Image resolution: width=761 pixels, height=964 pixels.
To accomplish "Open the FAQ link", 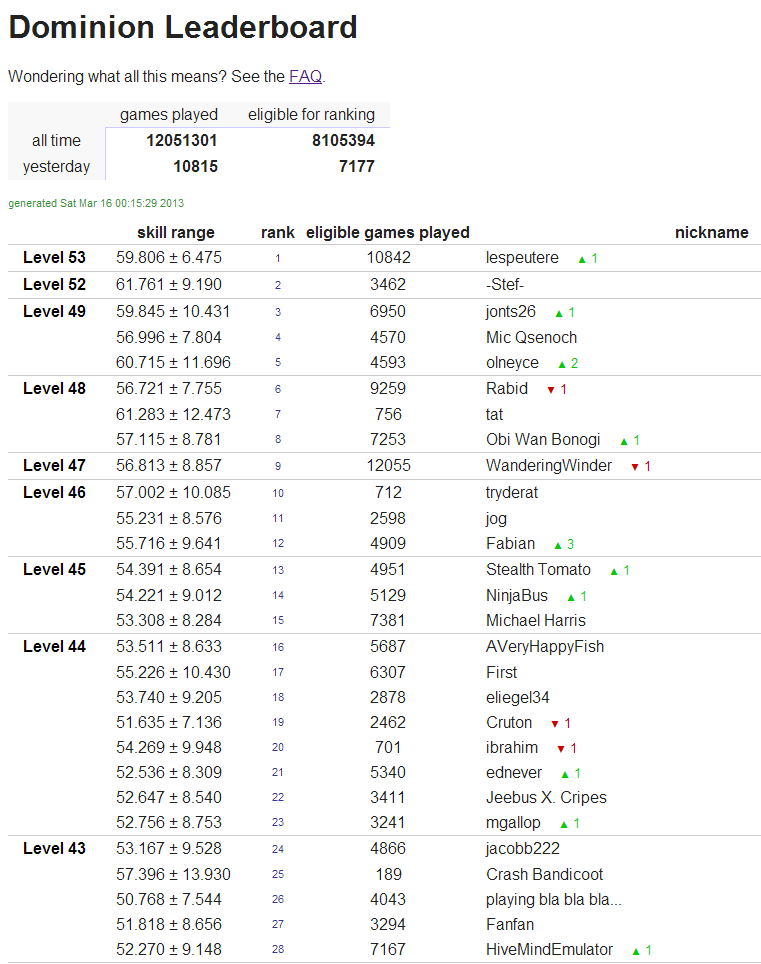I will (x=305, y=76).
